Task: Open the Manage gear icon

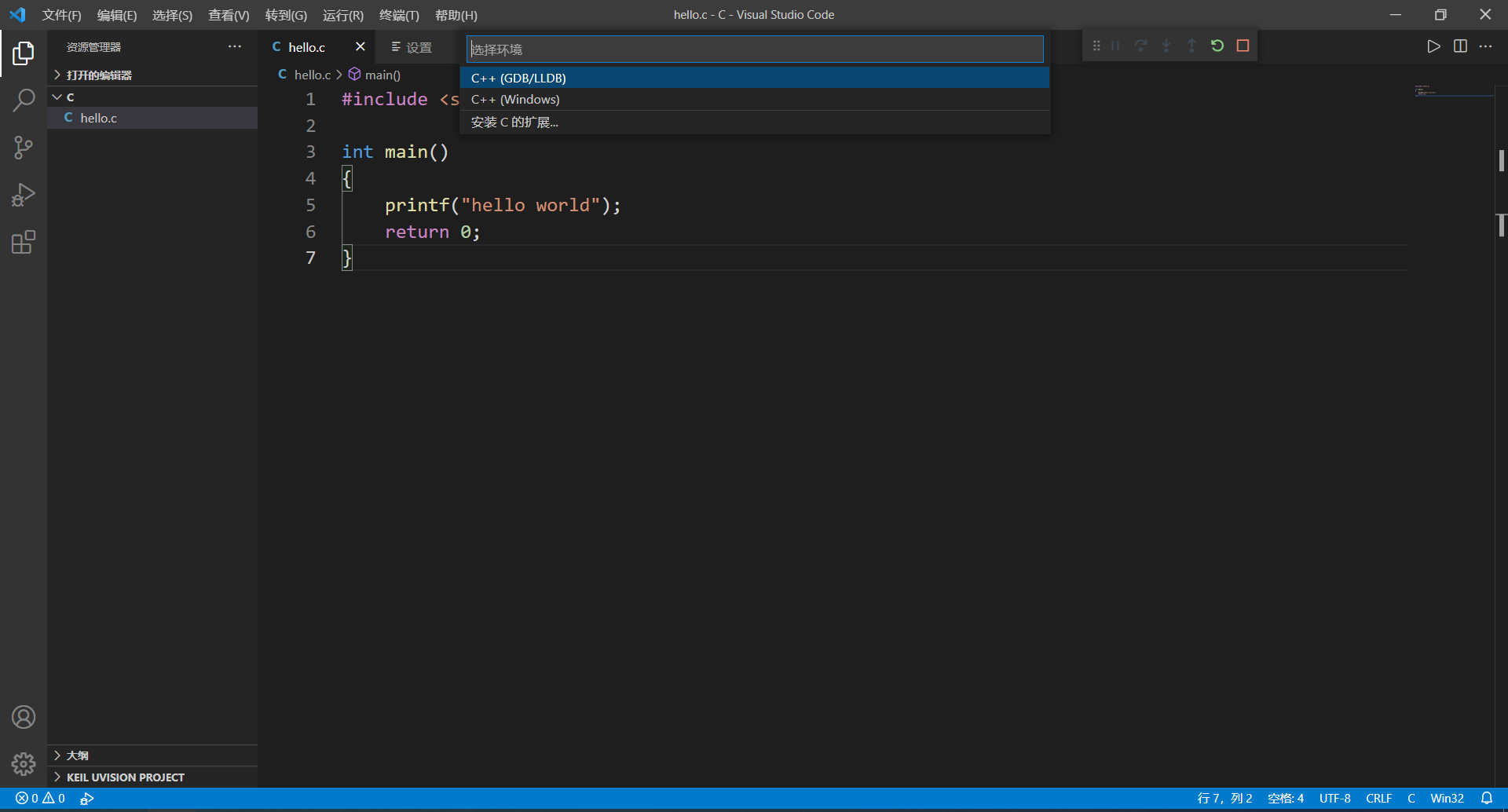Action: [x=24, y=763]
